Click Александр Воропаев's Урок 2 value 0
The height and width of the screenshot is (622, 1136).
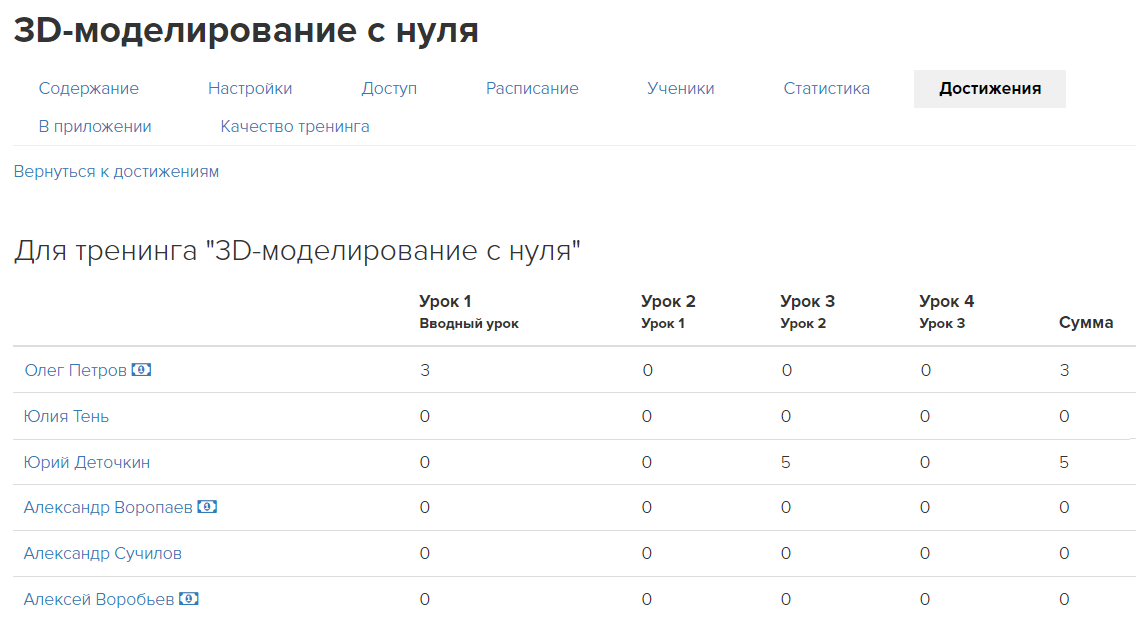point(646,507)
